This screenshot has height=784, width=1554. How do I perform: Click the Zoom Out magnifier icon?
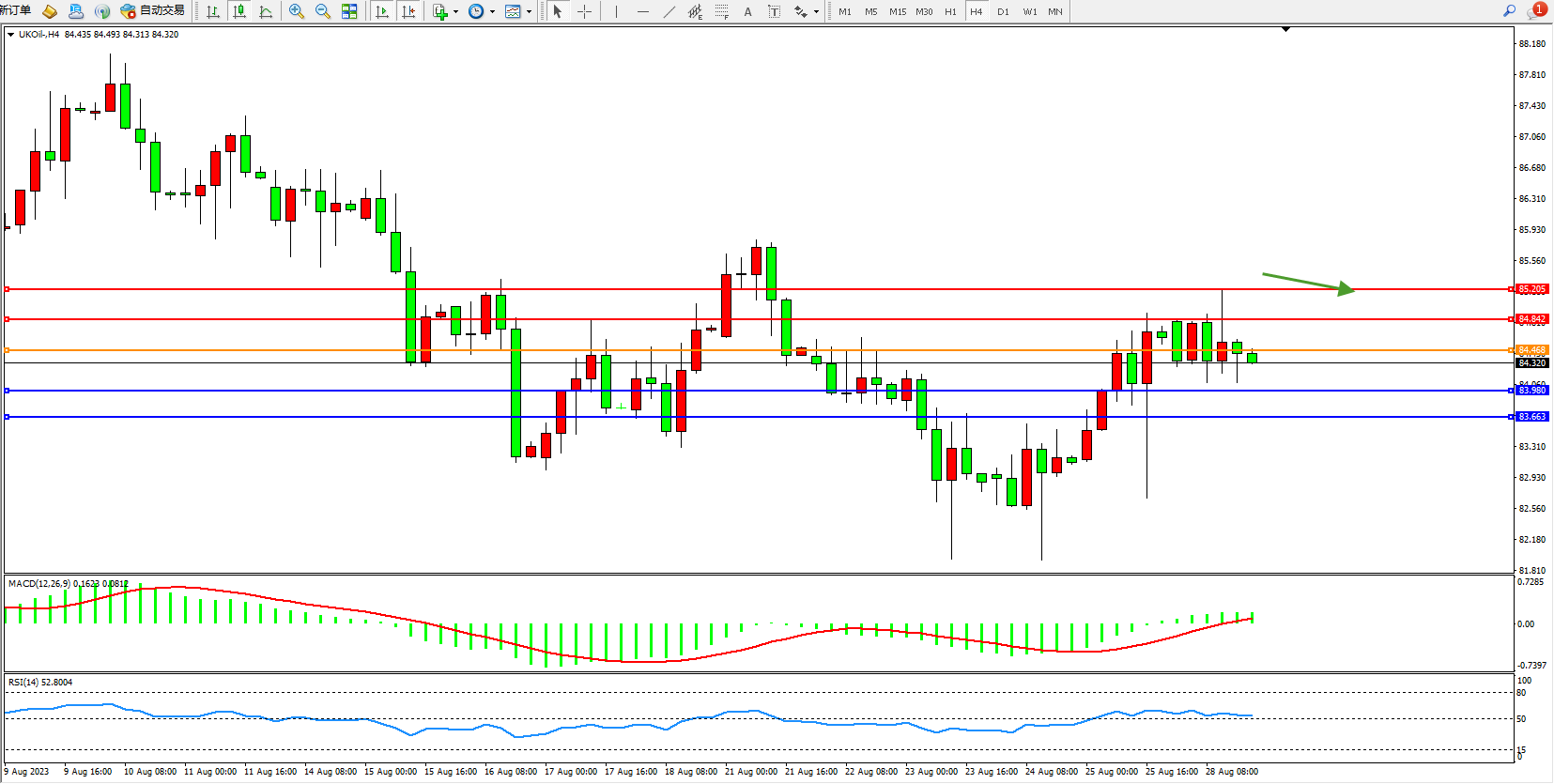tap(323, 11)
